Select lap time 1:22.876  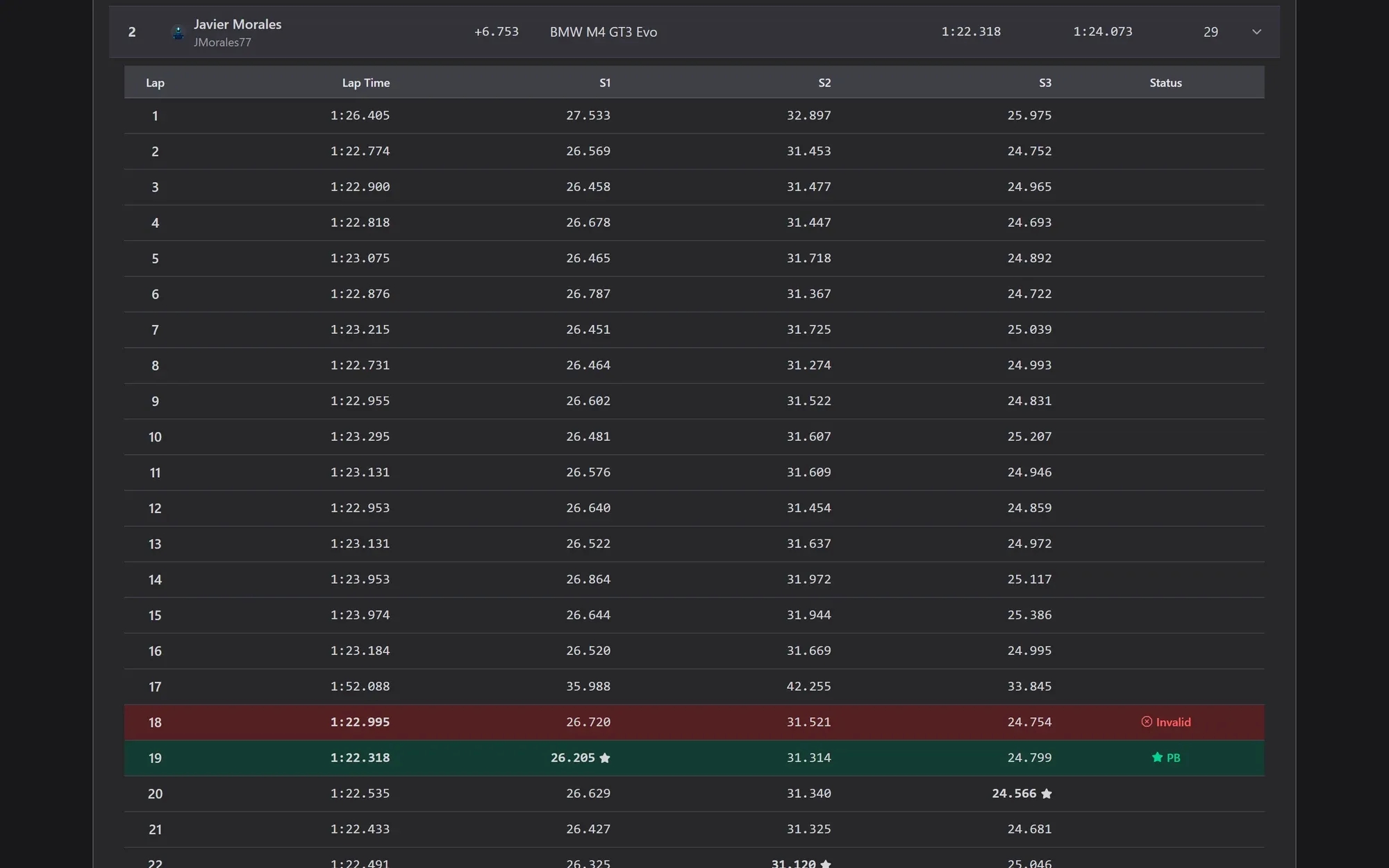tap(360, 294)
